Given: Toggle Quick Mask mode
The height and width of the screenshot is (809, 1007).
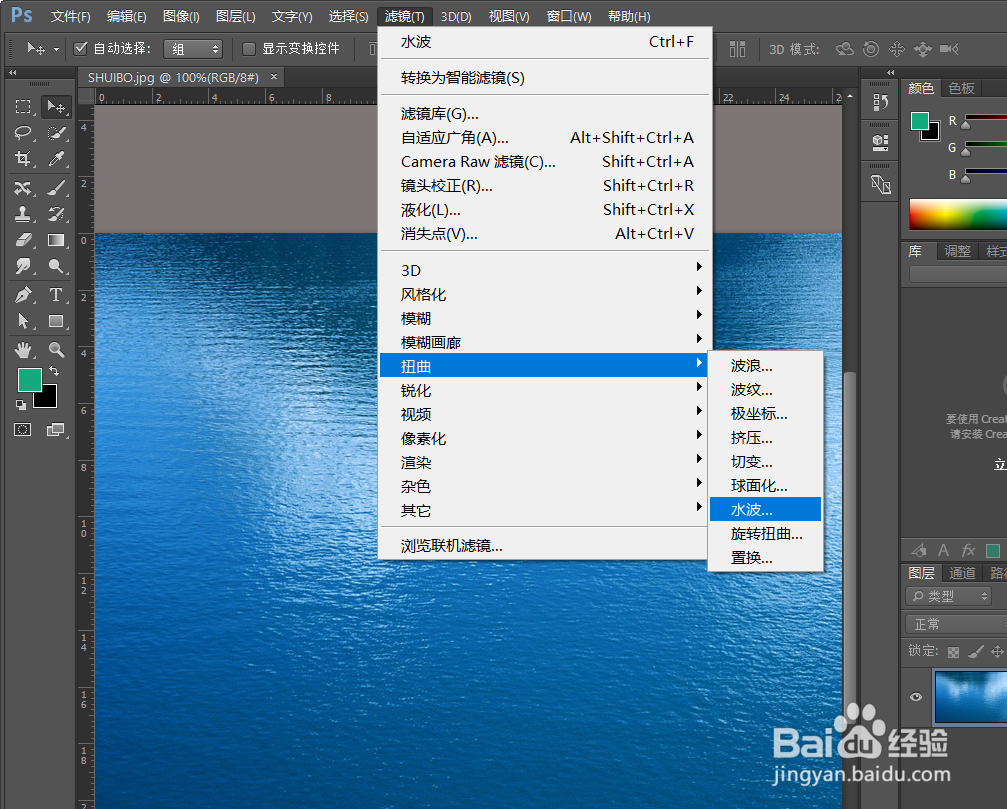Looking at the screenshot, I should click(23, 430).
